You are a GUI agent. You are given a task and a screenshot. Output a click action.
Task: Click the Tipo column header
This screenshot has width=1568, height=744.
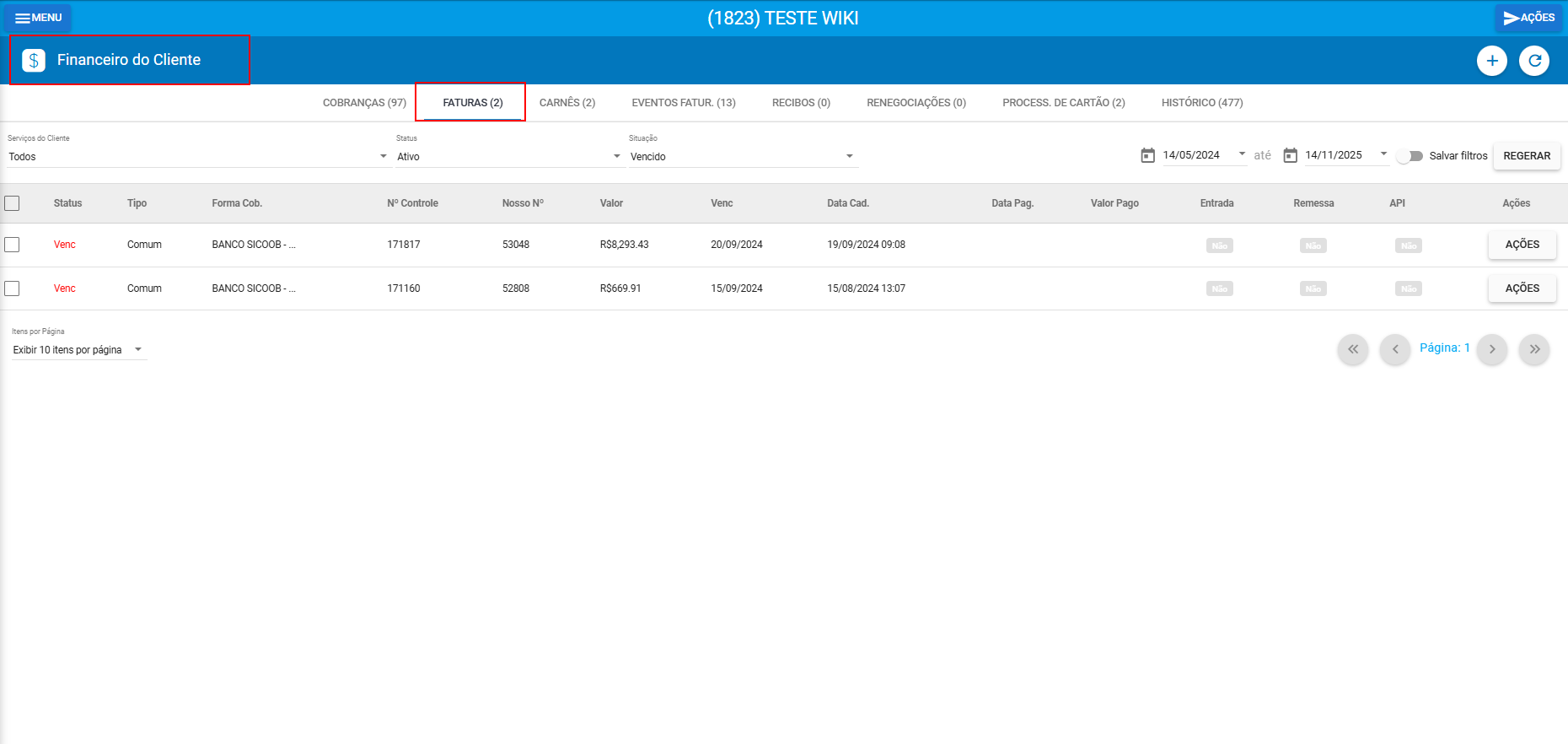pos(137,203)
